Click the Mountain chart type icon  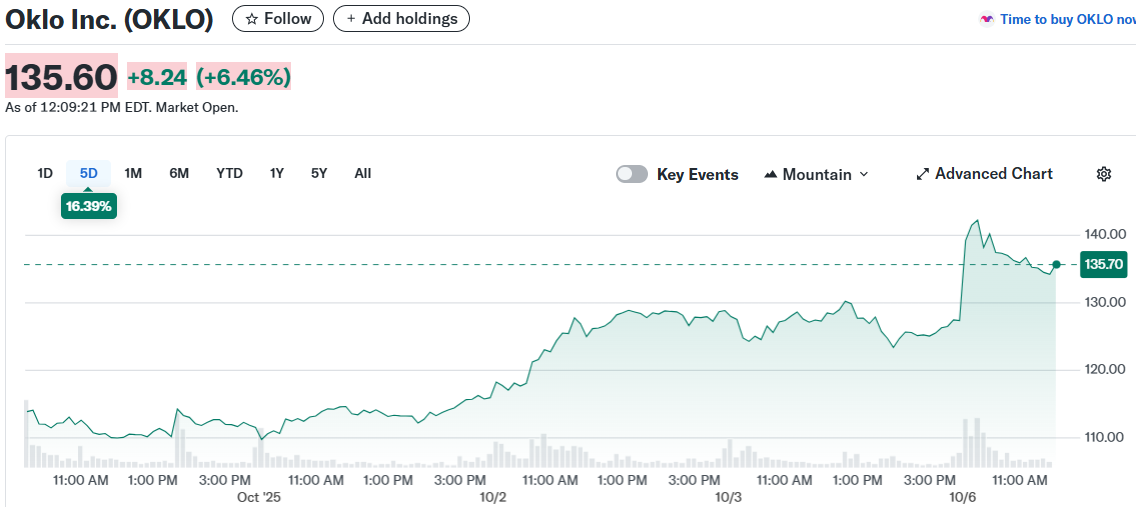coord(770,174)
